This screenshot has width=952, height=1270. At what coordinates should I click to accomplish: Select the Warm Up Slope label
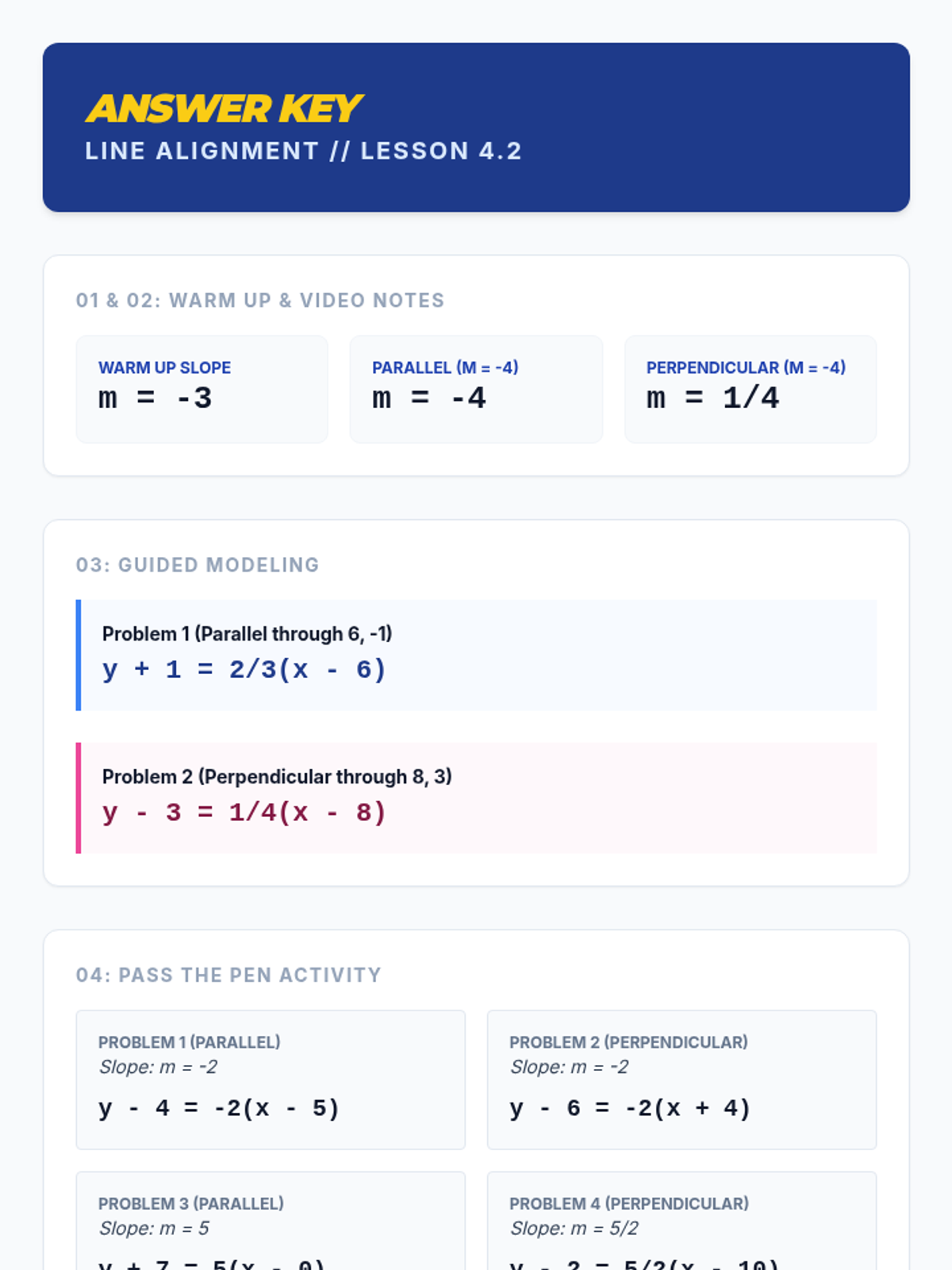coord(164,368)
